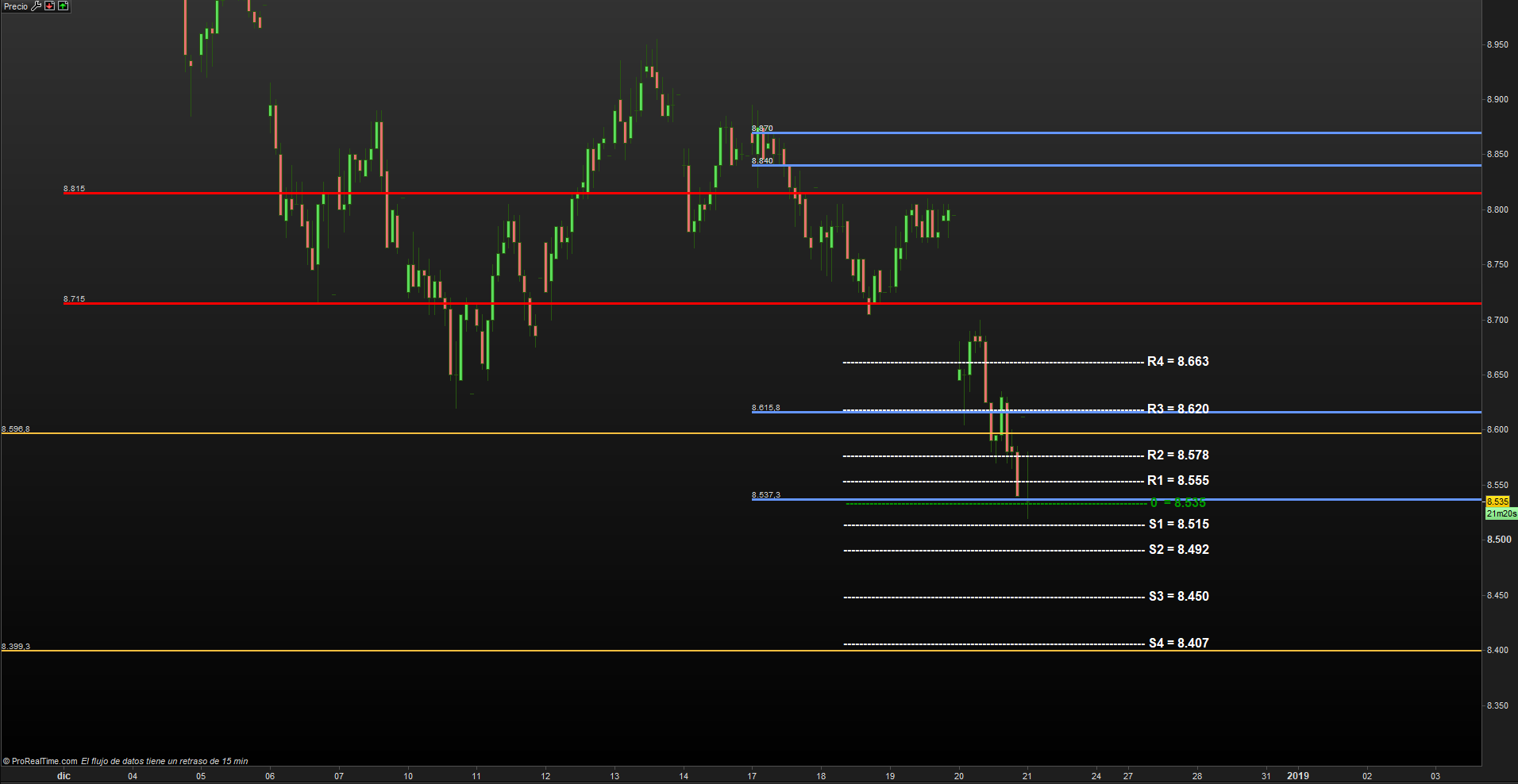Image resolution: width=1518 pixels, height=784 pixels.
Task: Open the ProRealTime.com copyright link
Action: [40, 761]
